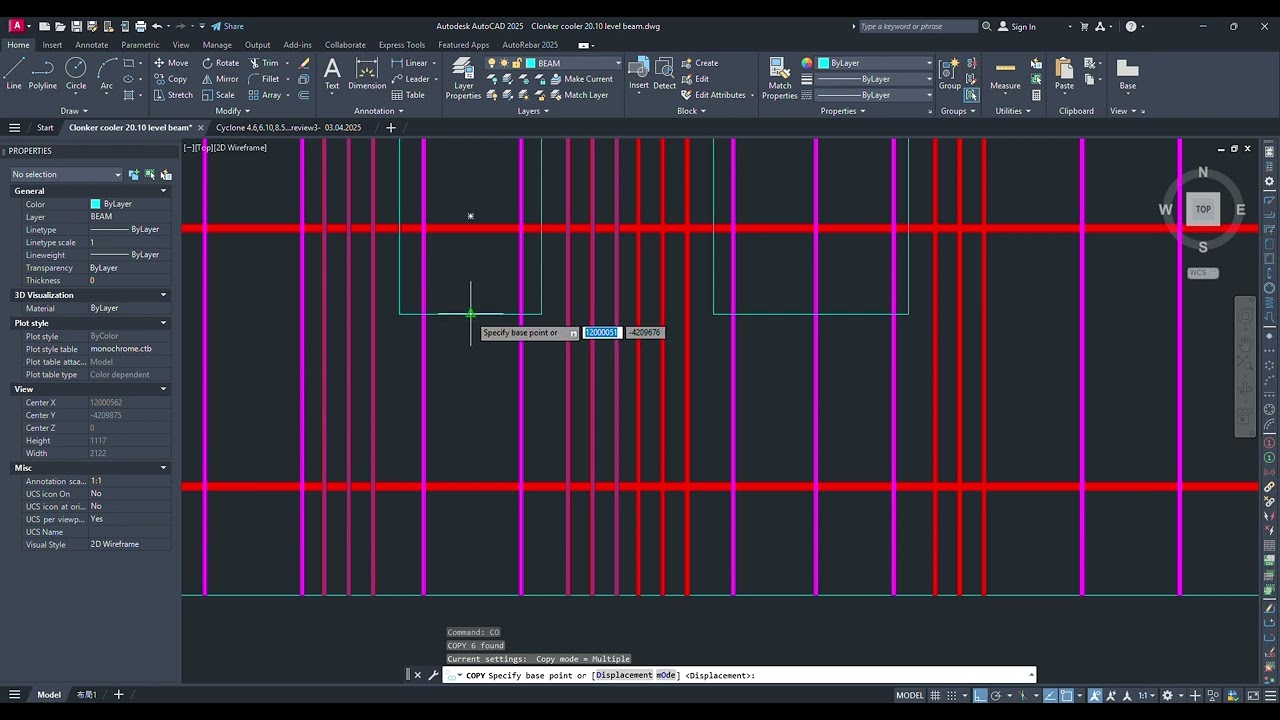Select the Array tool
This screenshot has height=720, width=1280.
coord(265,95)
